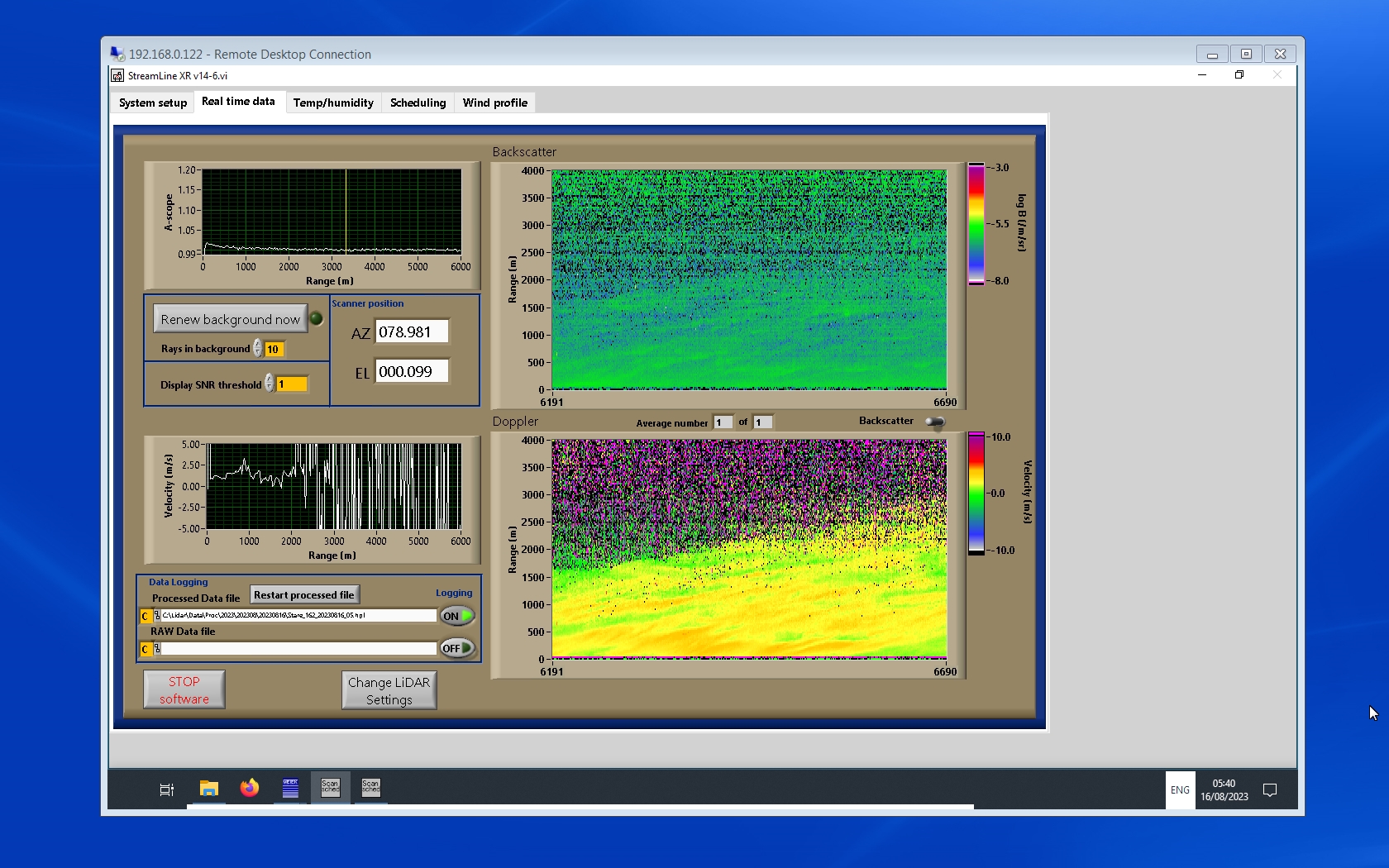Launch Firefox from the taskbar

[x=249, y=789]
